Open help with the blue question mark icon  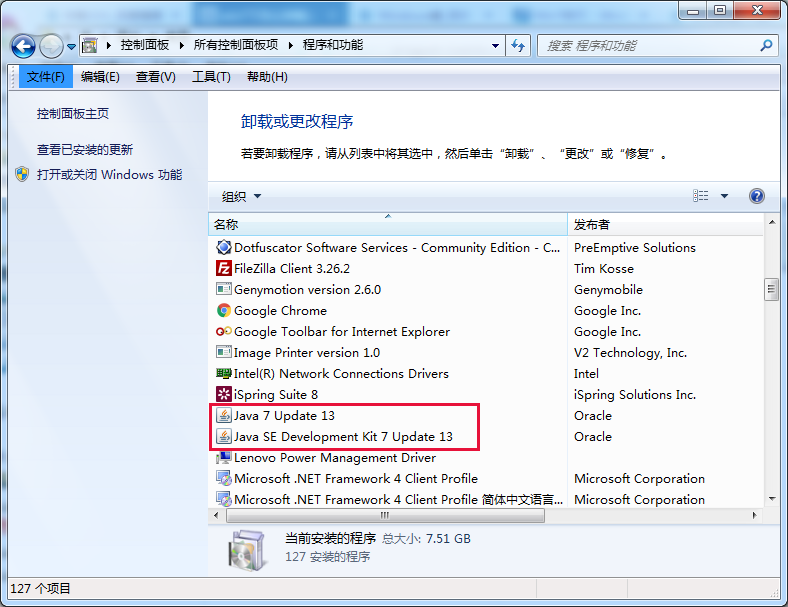[x=756, y=195]
